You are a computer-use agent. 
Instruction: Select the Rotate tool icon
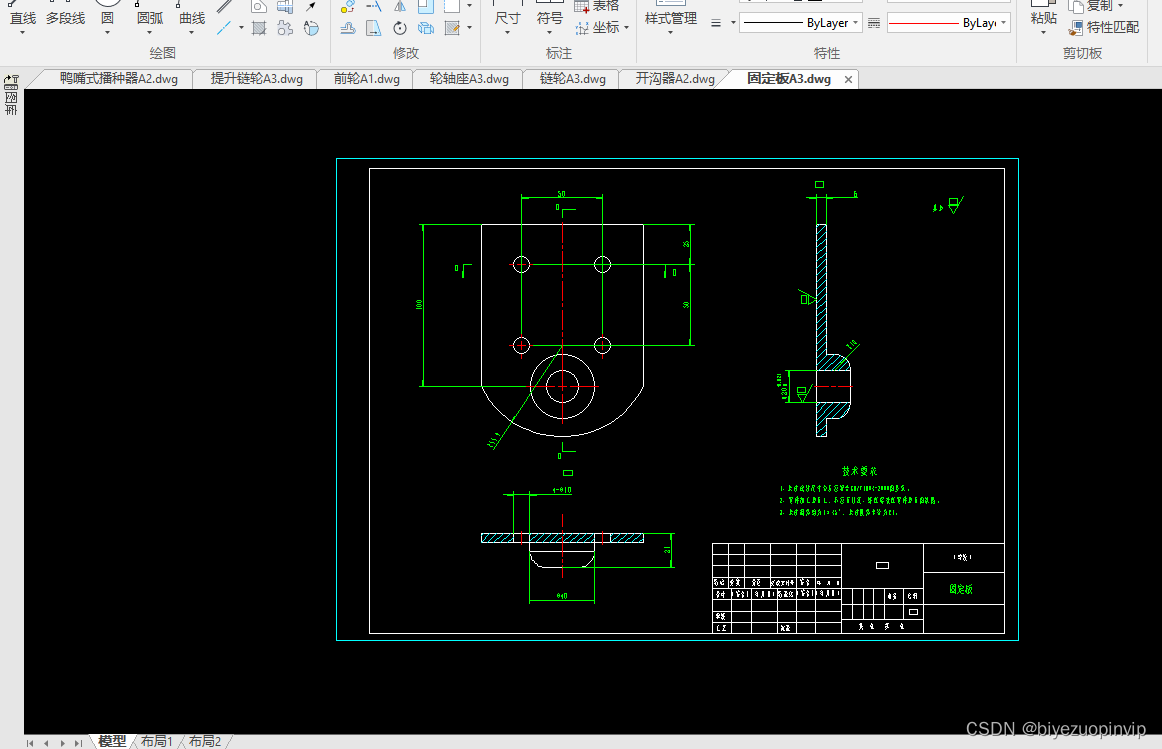pyautogui.click(x=400, y=28)
